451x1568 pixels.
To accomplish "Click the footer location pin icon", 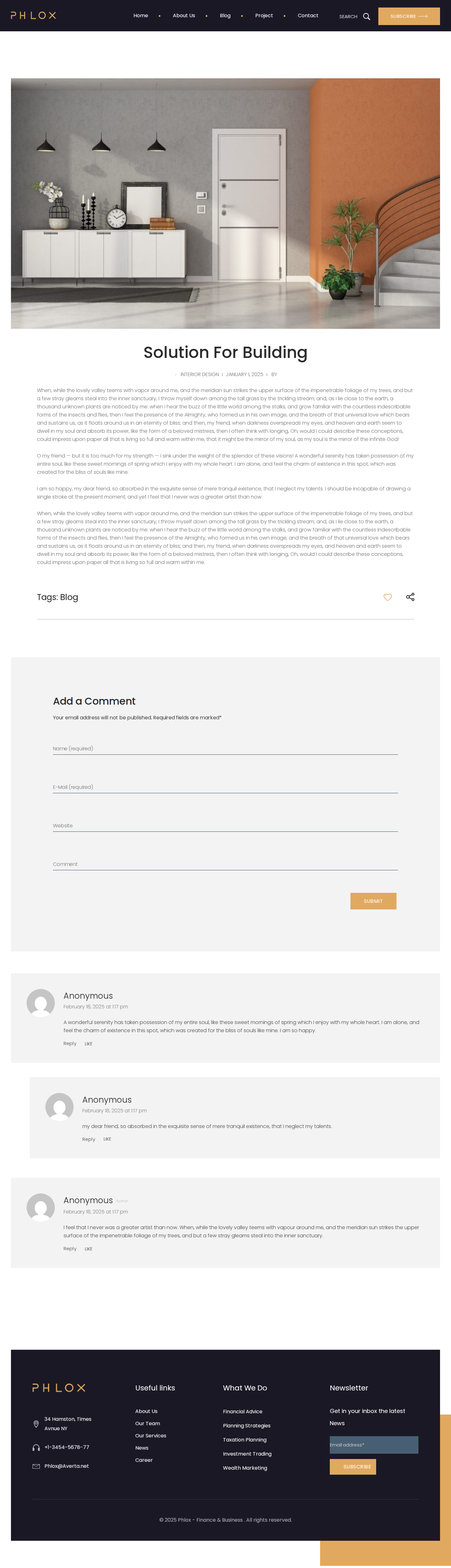I will [36, 1424].
